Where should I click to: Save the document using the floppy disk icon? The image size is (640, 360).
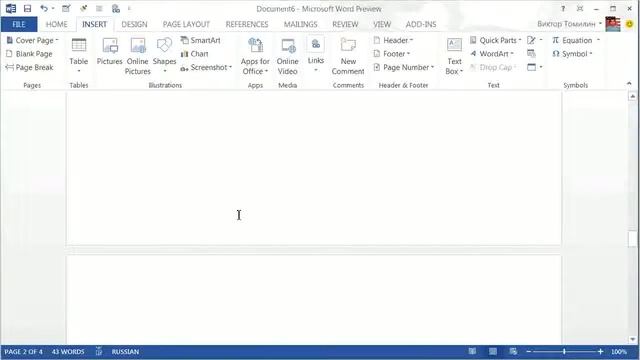coord(27,9)
